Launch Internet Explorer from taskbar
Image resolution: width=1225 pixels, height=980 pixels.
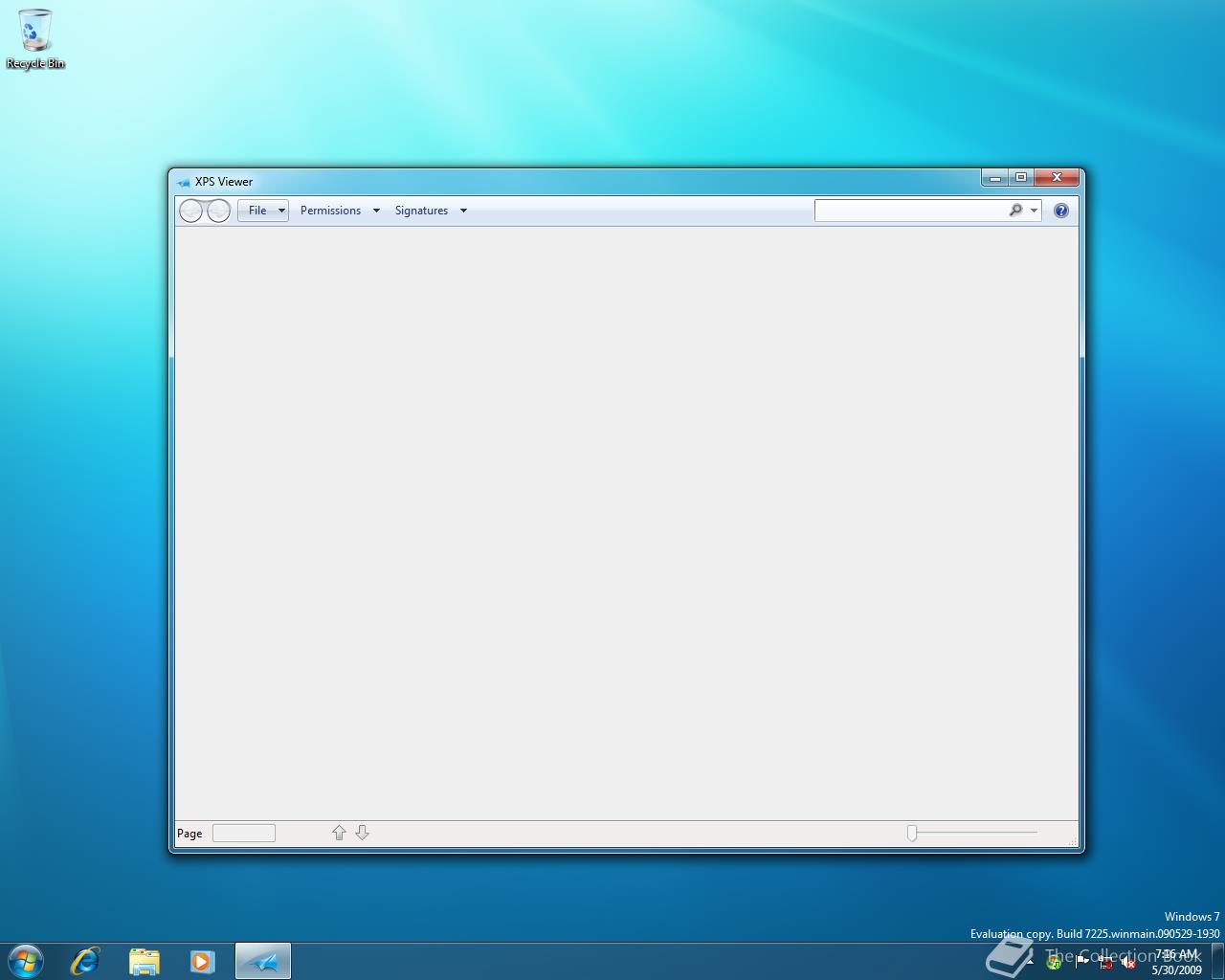pyautogui.click(x=85, y=960)
